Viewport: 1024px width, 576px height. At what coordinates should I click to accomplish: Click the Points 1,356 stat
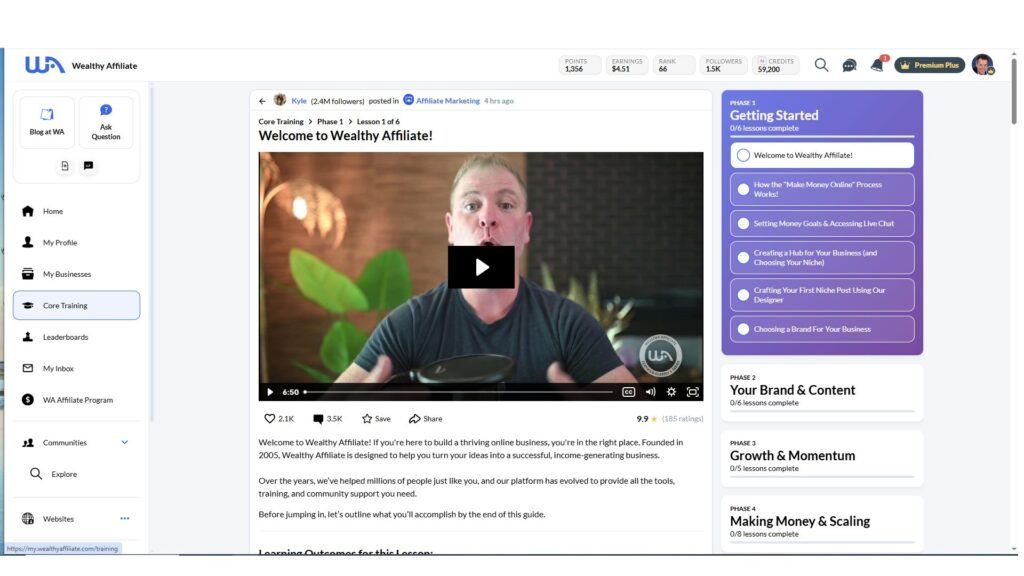[x=580, y=65]
